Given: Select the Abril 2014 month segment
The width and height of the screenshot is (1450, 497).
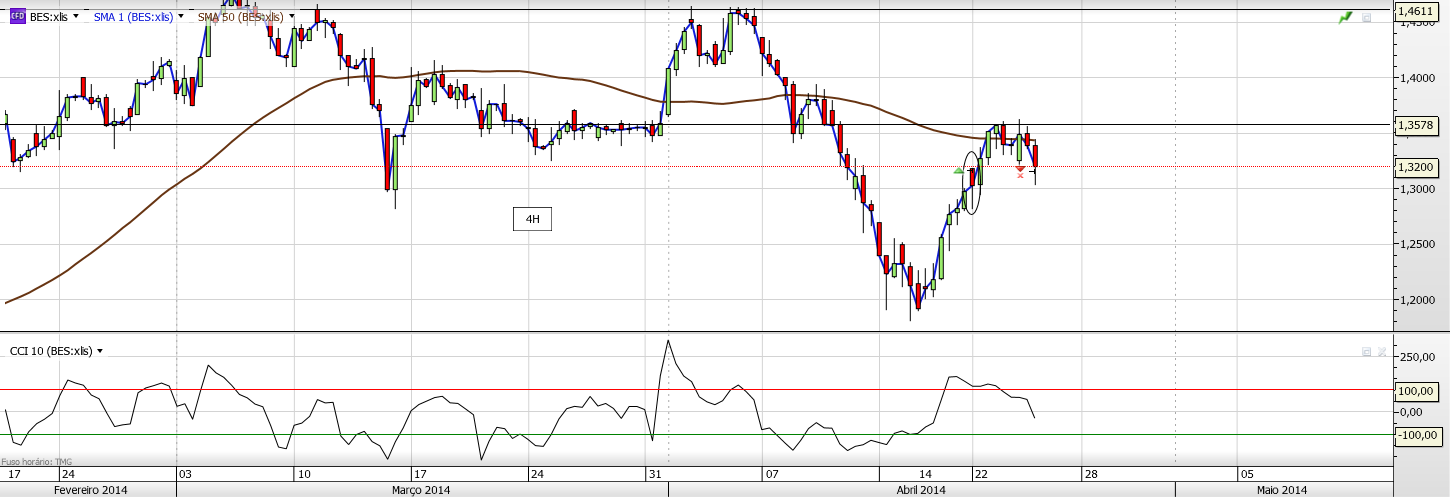Looking at the screenshot, I should click(x=920, y=490).
